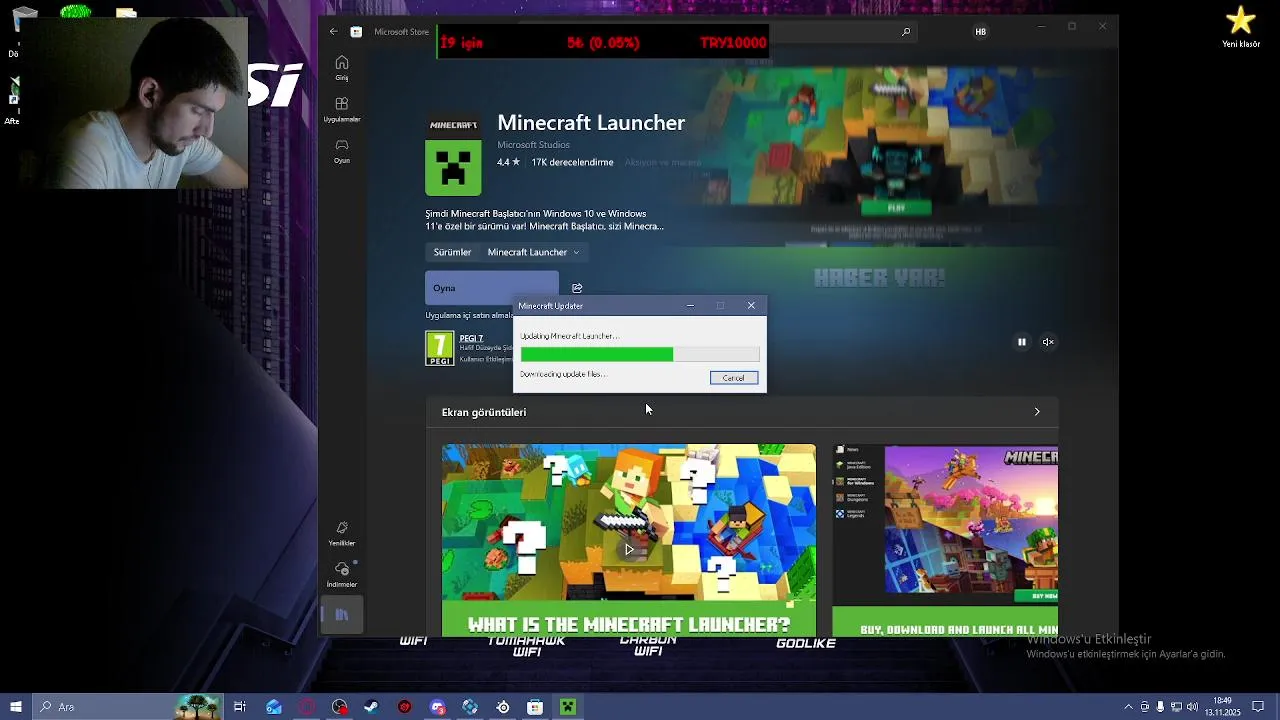Minimize the Minecraft Updater dialog

[690, 306]
